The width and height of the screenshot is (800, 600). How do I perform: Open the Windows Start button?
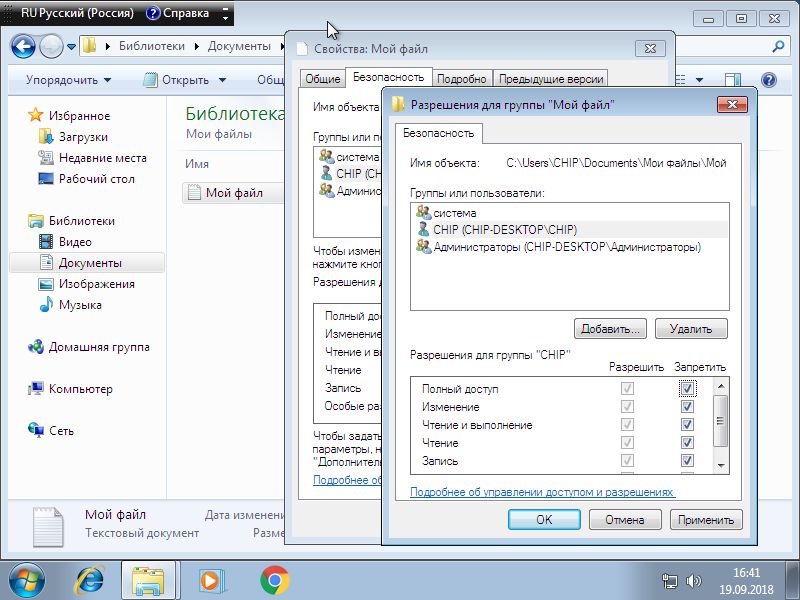point(26,581)
